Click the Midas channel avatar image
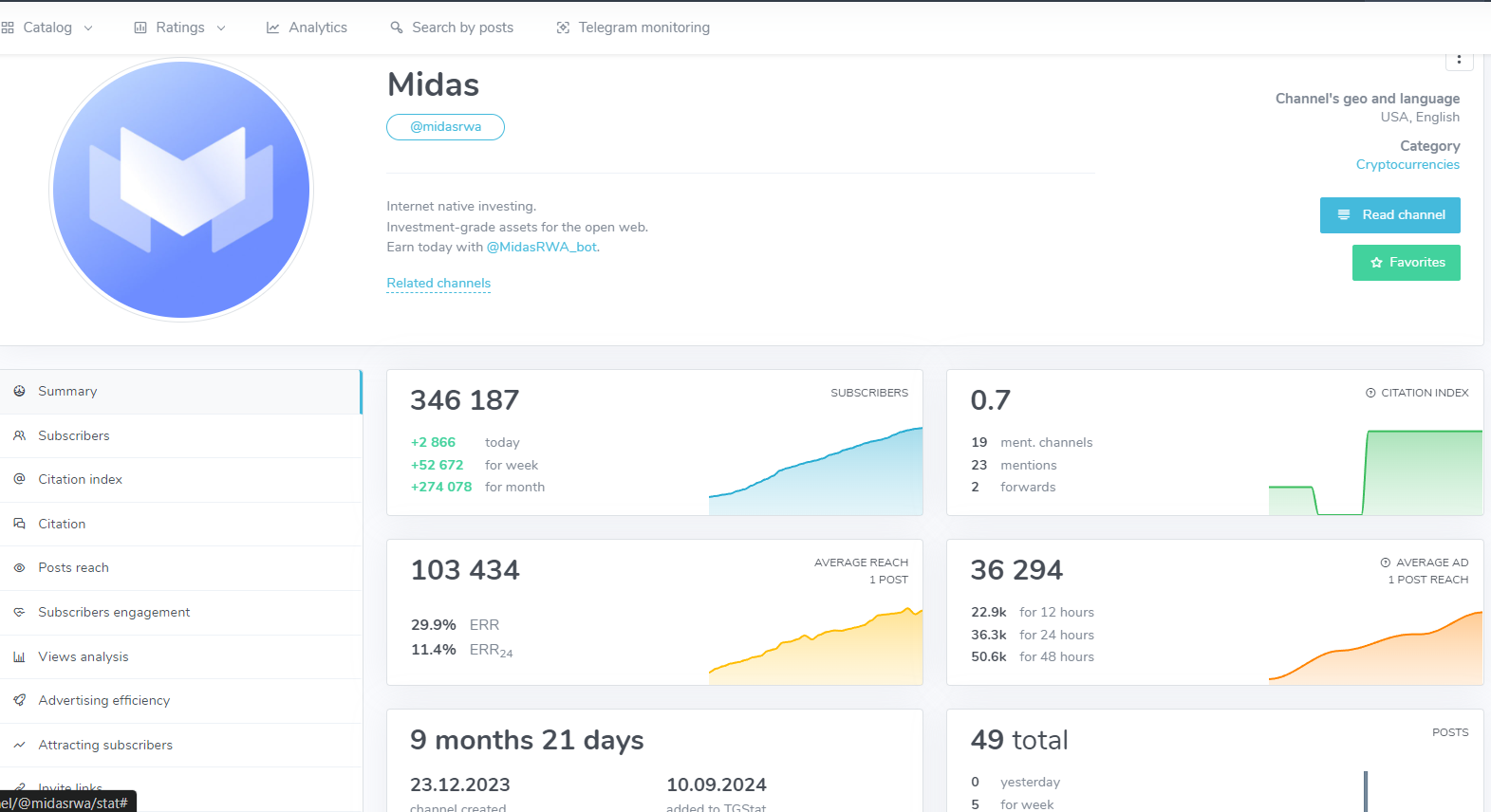The image size is (1491, 812). 181,190
